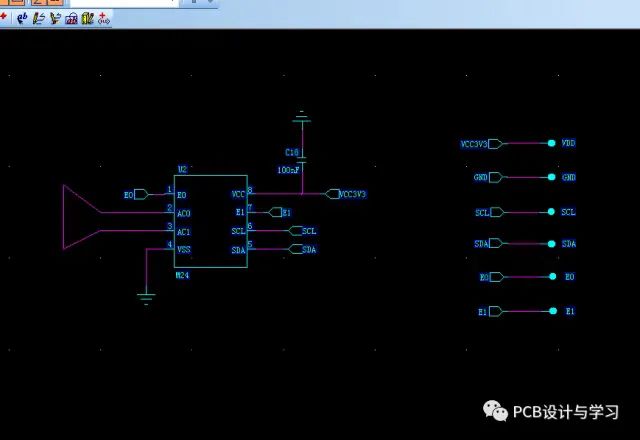Click the pencil-with-arrows toolbar icon
The width and height of the screenshot is (640, 440).
pyautogui.click(x=38, y=18)
